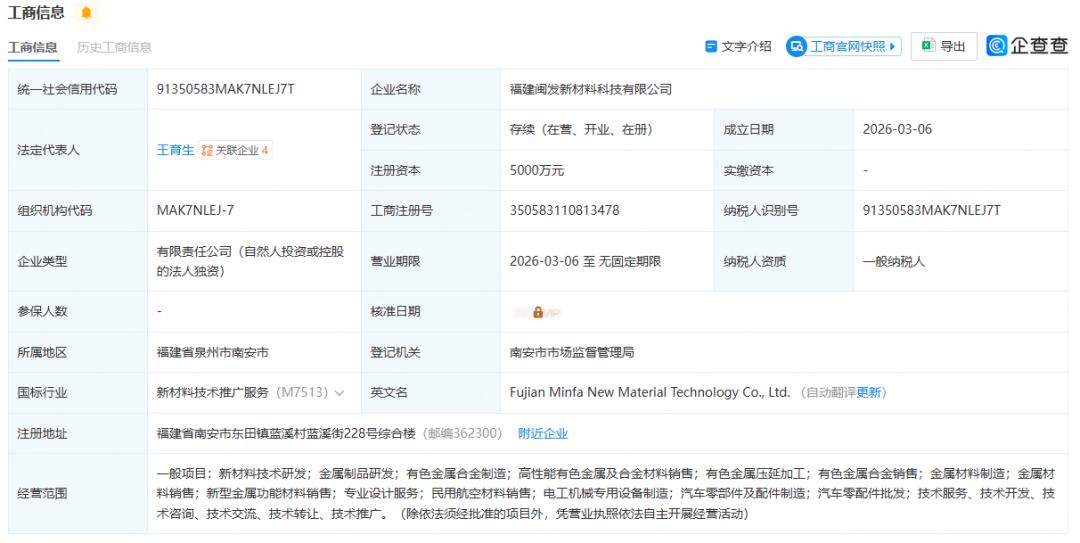This screenshot has height=543, width=1080.
Task: Click the 文字介绍 document icon
Action: (711, 46)
